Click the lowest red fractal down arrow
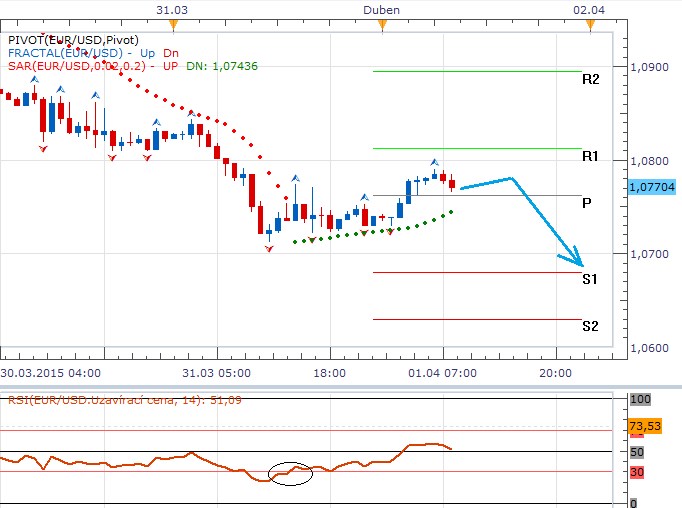Screen dimensions: 682x508 click(x=269, y=248)
